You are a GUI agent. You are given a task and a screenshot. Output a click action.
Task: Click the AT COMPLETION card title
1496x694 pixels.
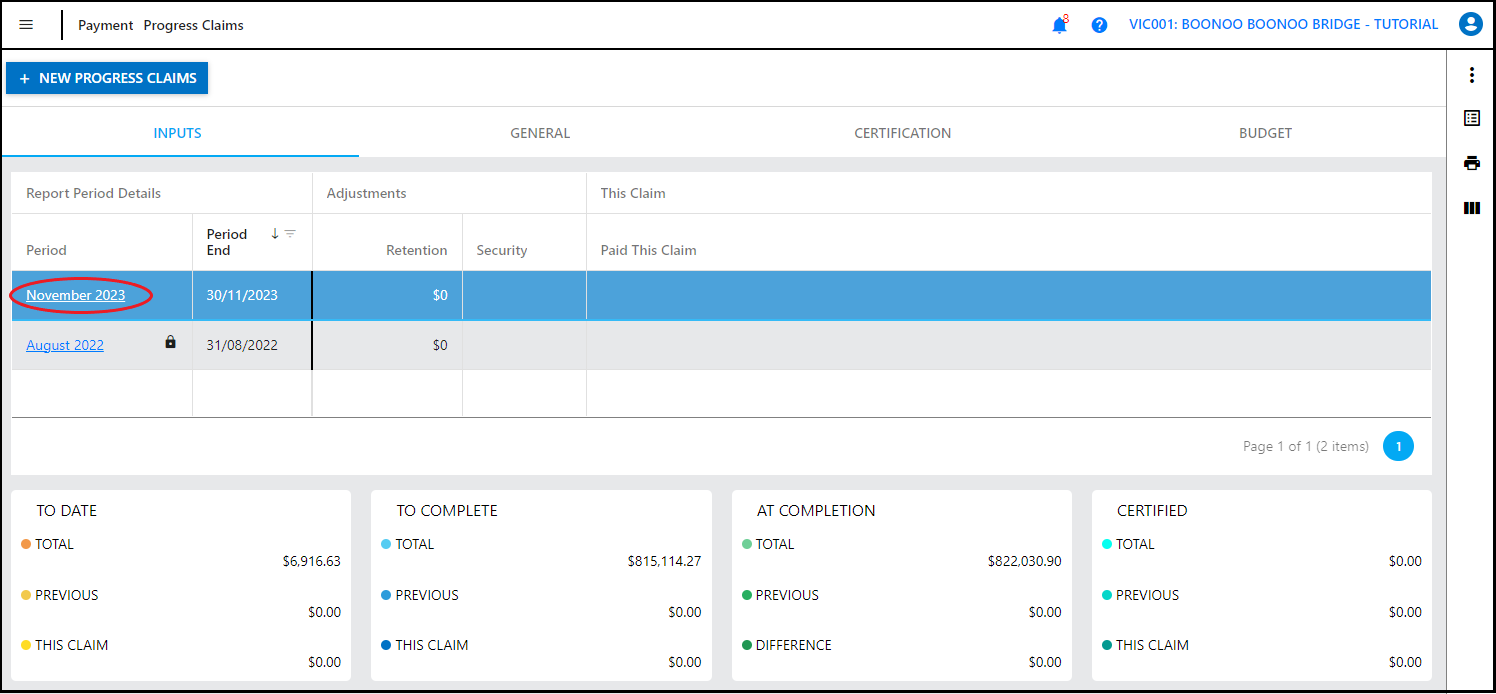click(x=816, y=510)
